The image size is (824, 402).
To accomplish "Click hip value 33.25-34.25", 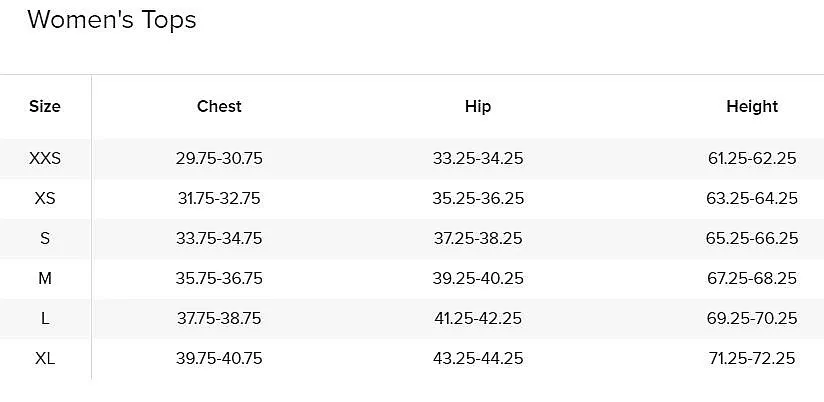I will pyautogui.click(x=478, y=158).
